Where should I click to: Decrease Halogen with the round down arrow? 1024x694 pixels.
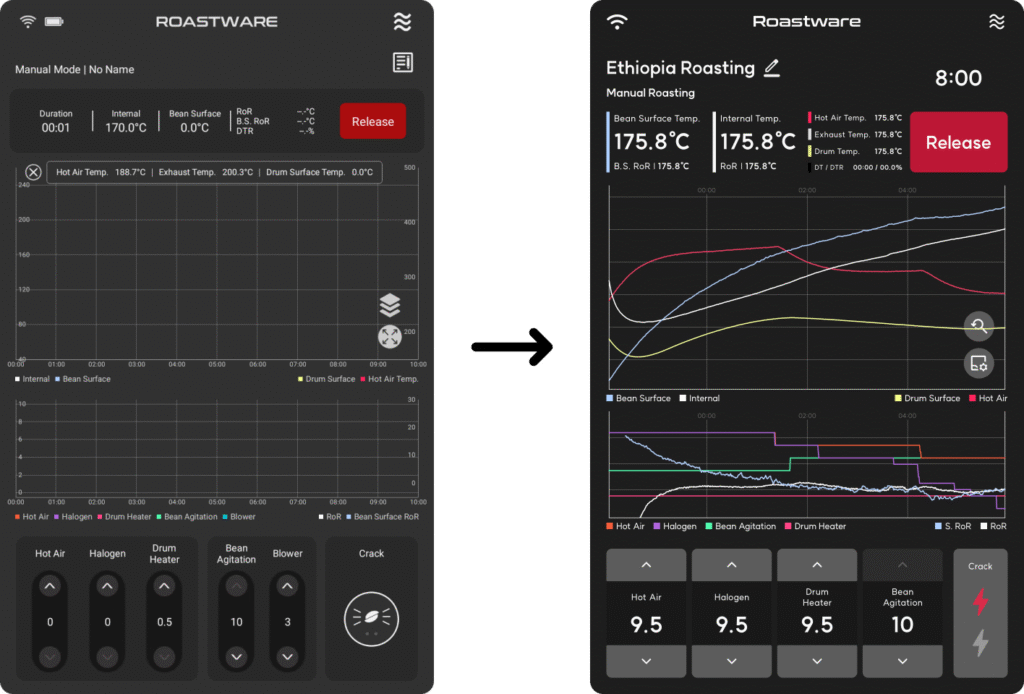pos(107,657)
